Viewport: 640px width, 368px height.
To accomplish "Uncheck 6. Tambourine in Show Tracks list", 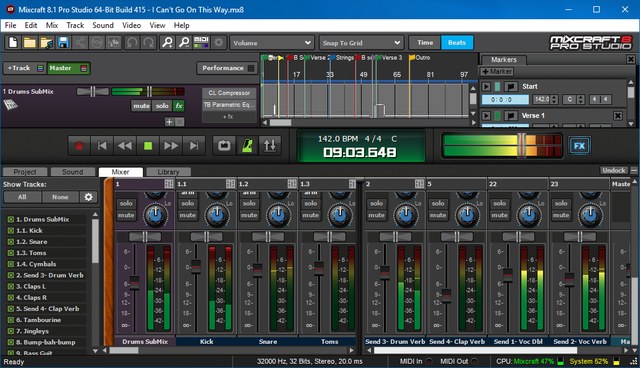I will tap(11, 320).
